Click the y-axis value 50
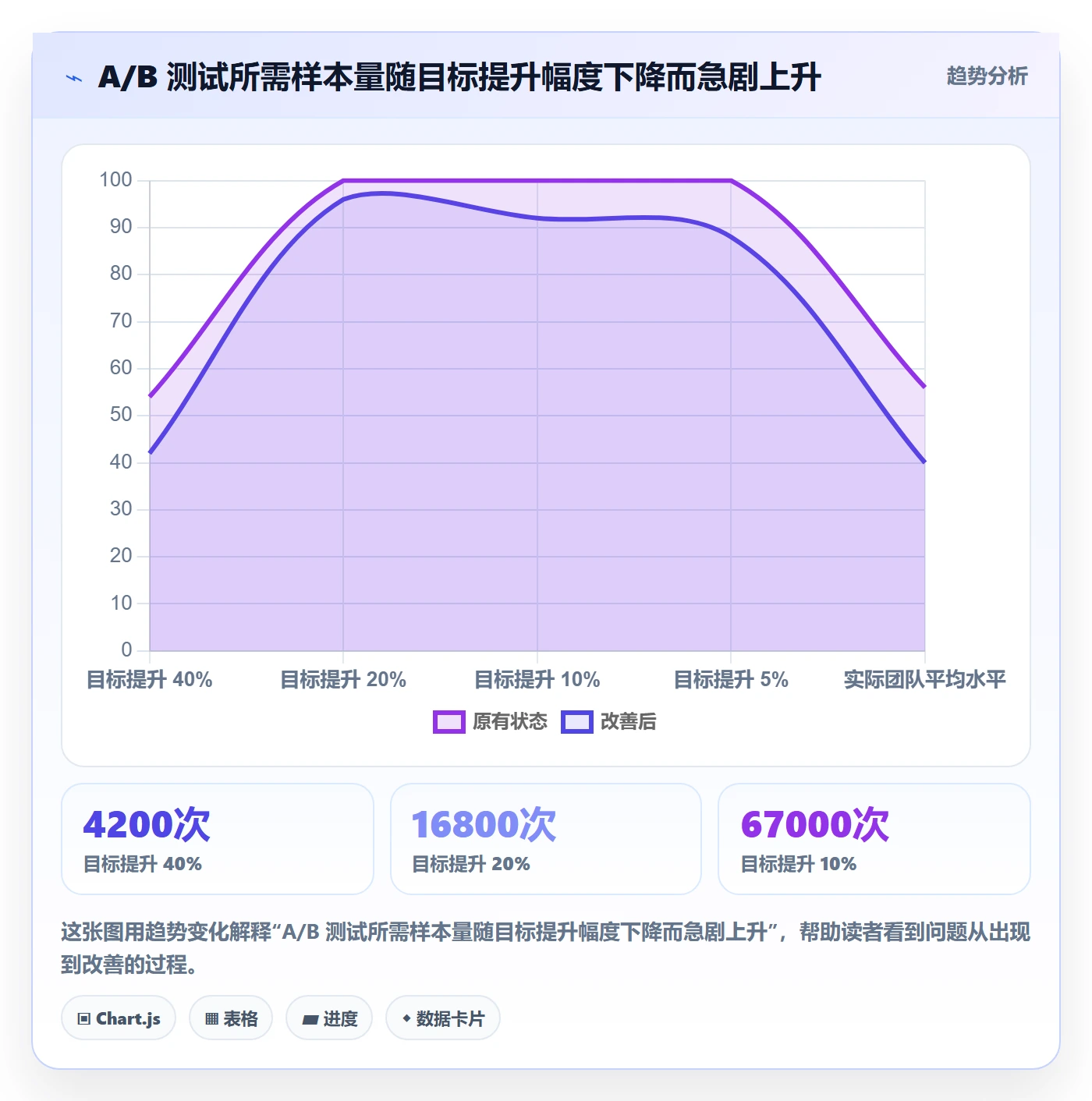This screenshot has width=1092, height=1101. point(121,415)
